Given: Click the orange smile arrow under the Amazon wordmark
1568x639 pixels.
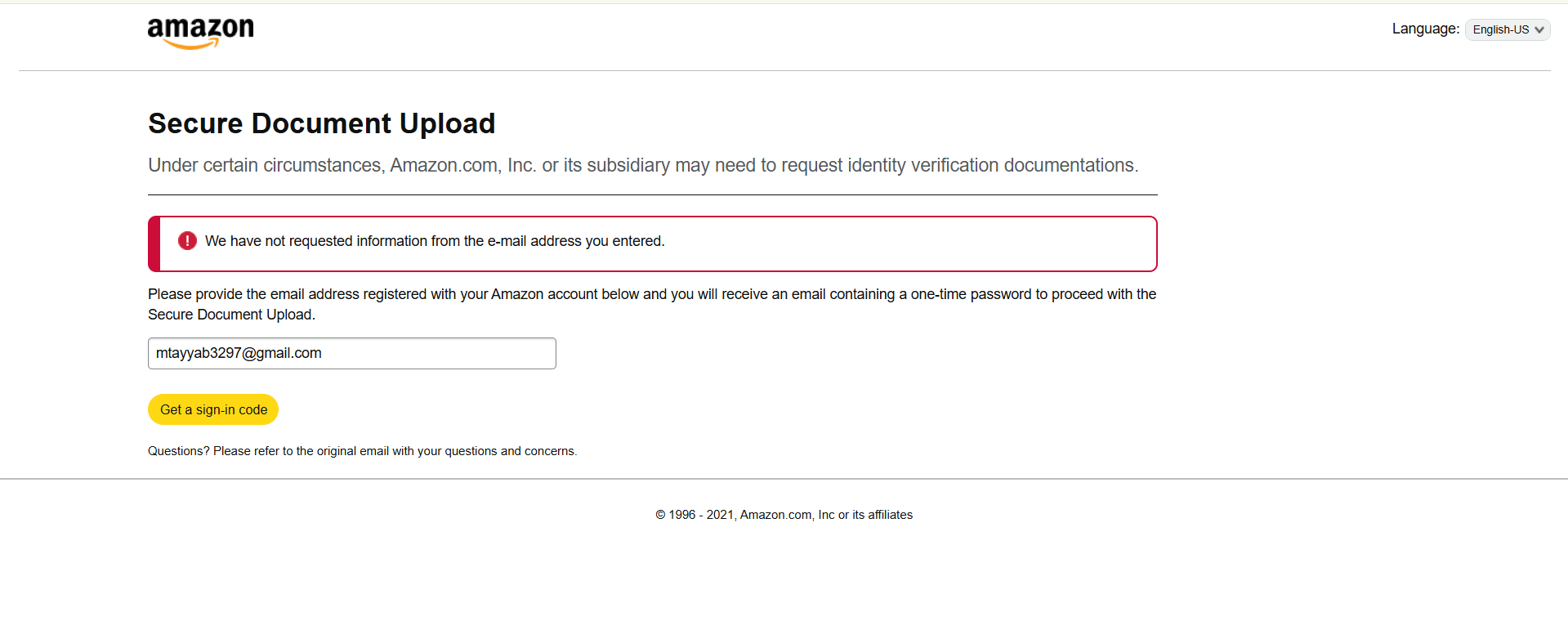Looking at the screenshot, I should tap(191, 44).
